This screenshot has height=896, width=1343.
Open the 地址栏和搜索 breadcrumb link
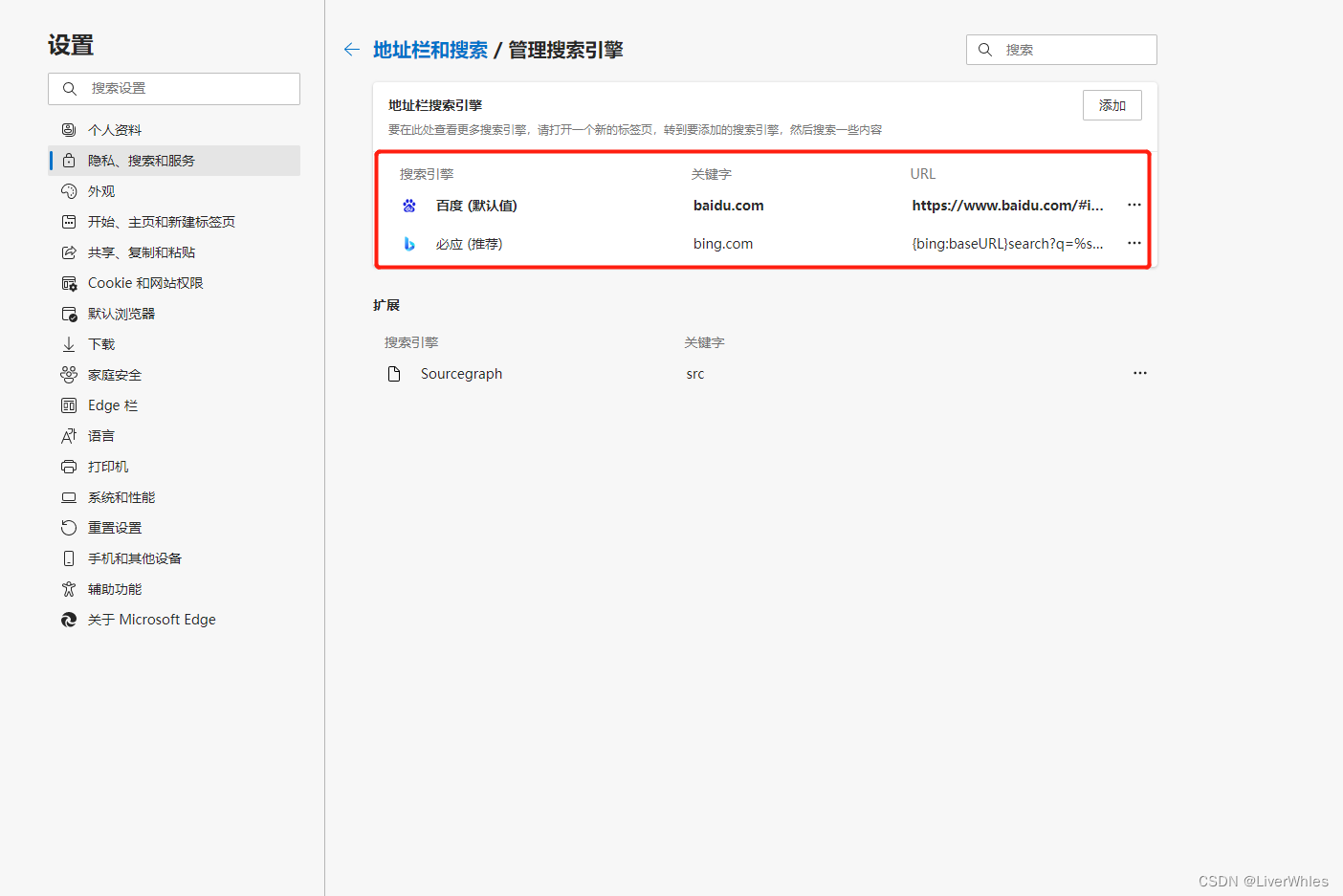tap(430, 50)
